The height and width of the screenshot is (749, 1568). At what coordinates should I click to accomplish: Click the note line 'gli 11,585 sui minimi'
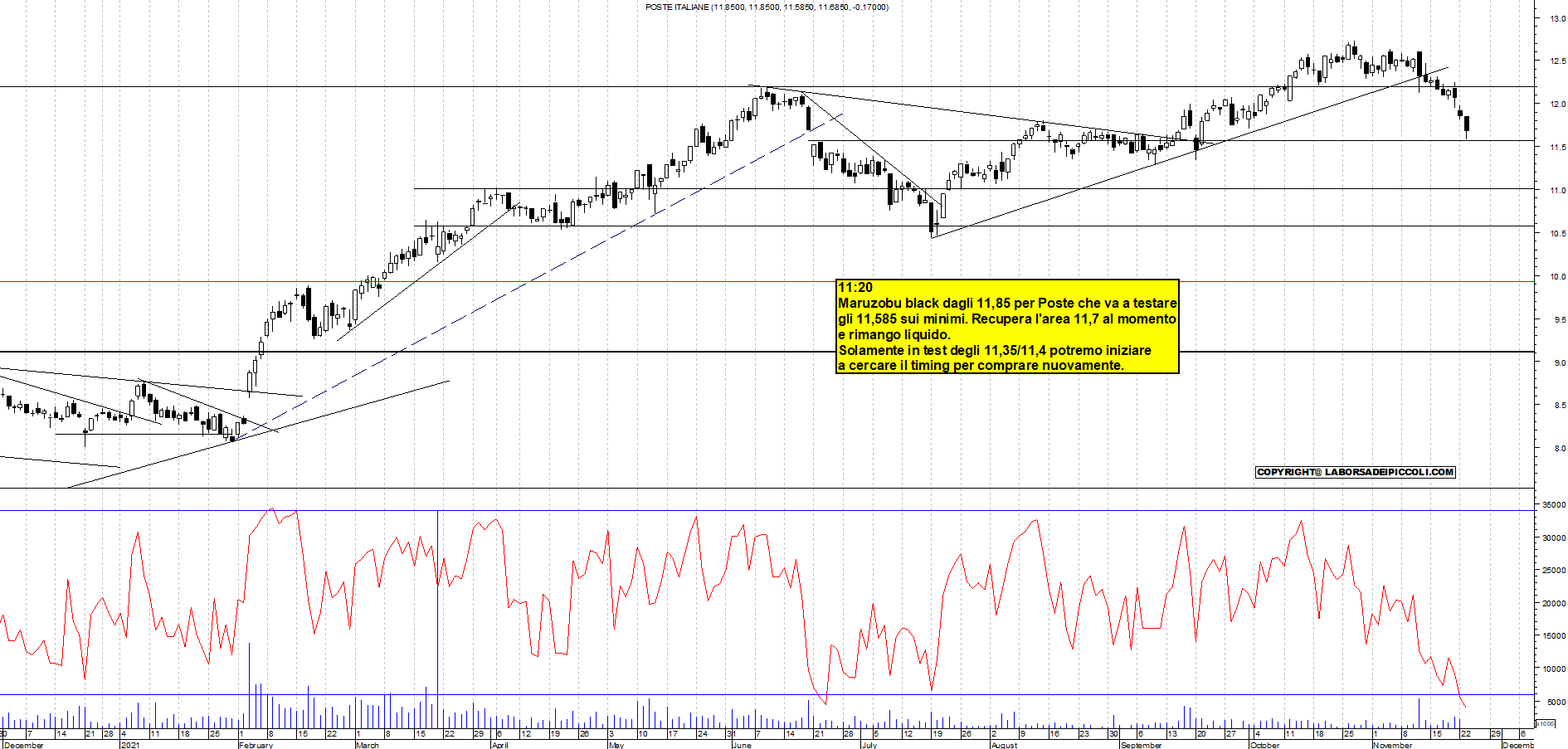point(1007,319)
